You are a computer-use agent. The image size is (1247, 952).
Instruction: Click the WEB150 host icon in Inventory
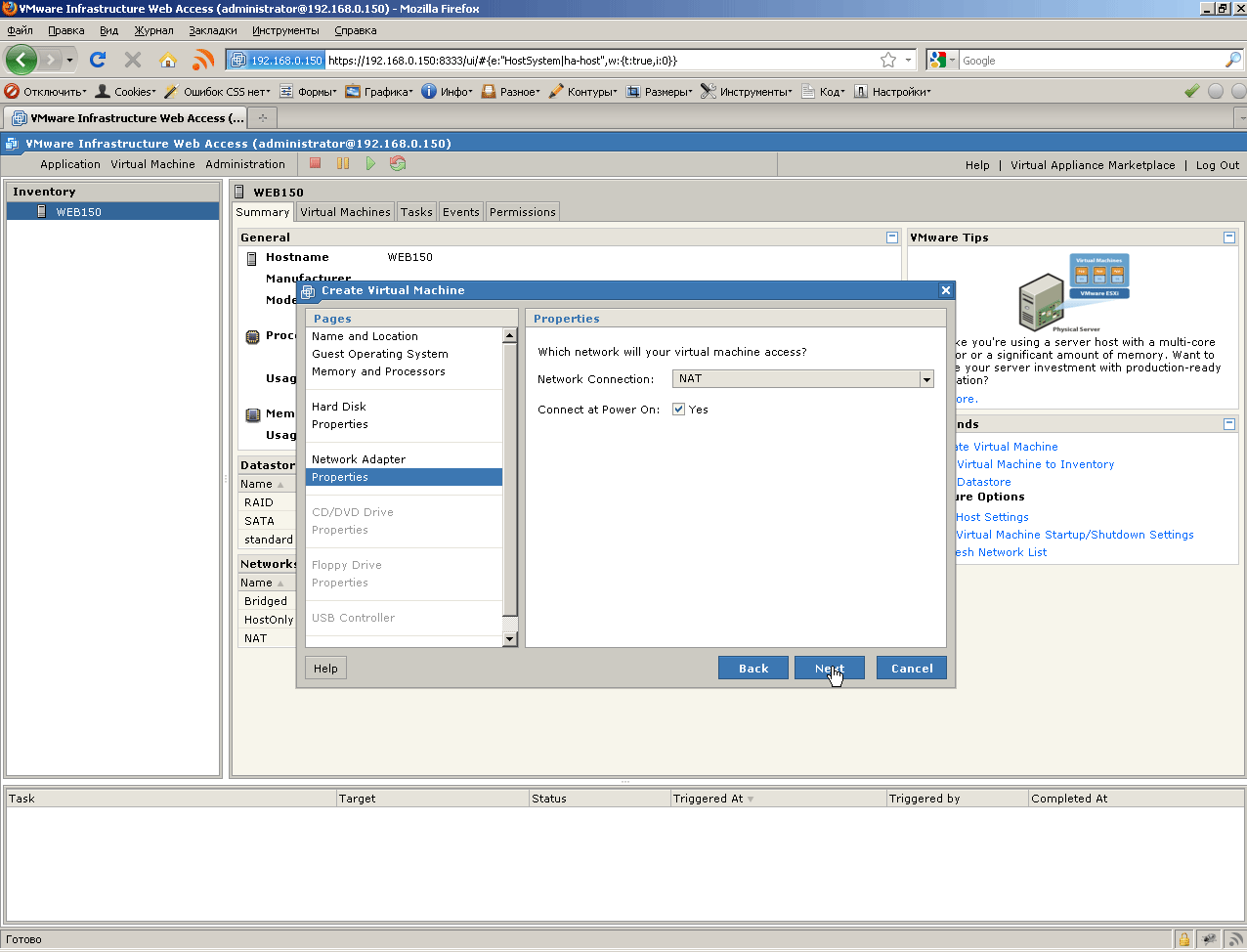click(x=42, y=211)
